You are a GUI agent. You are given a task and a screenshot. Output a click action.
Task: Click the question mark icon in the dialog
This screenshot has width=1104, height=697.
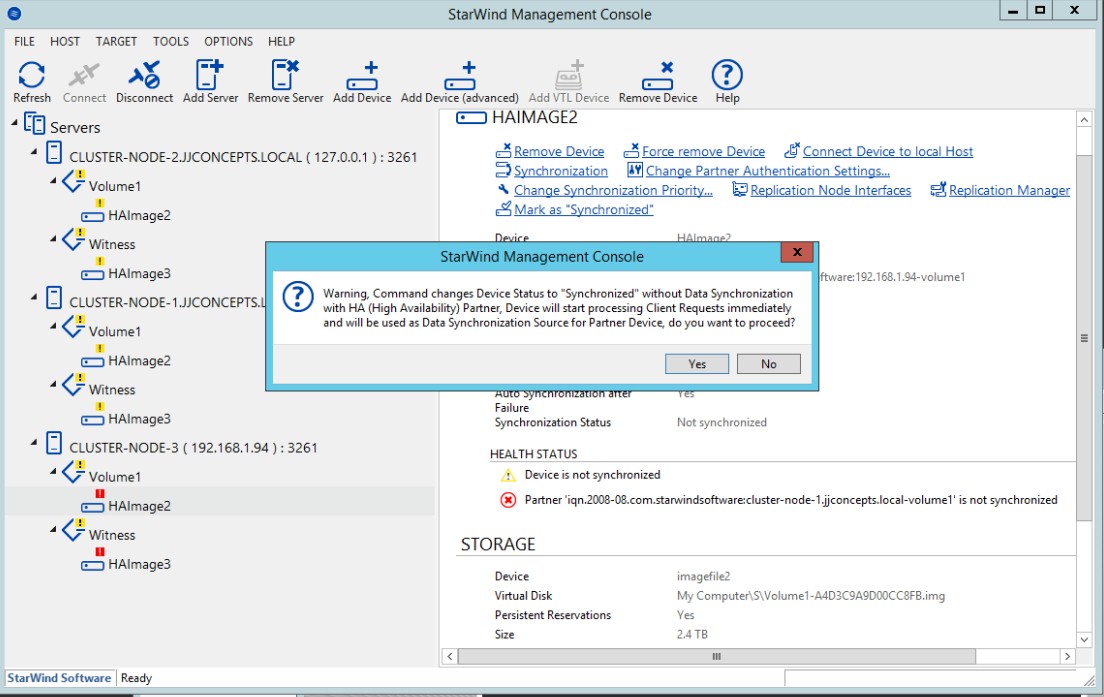[298, 297]
